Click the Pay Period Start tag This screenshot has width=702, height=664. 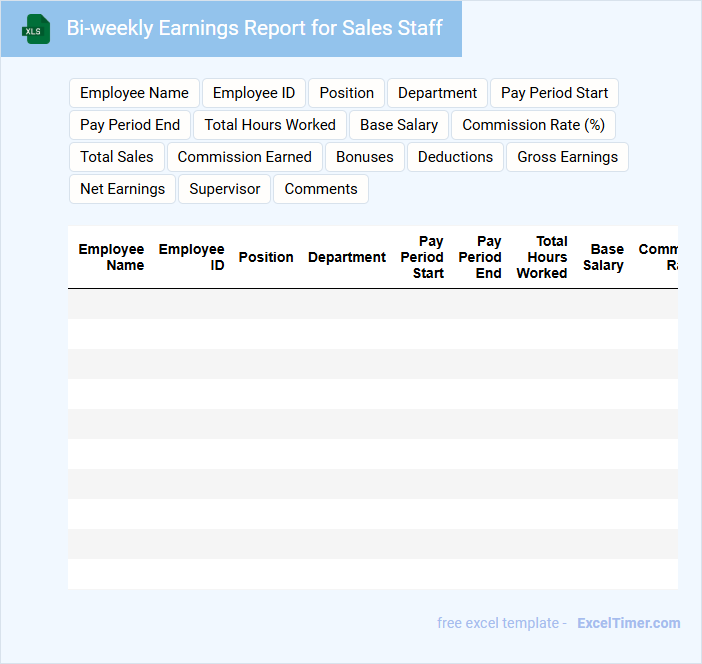tap(554, 93)
